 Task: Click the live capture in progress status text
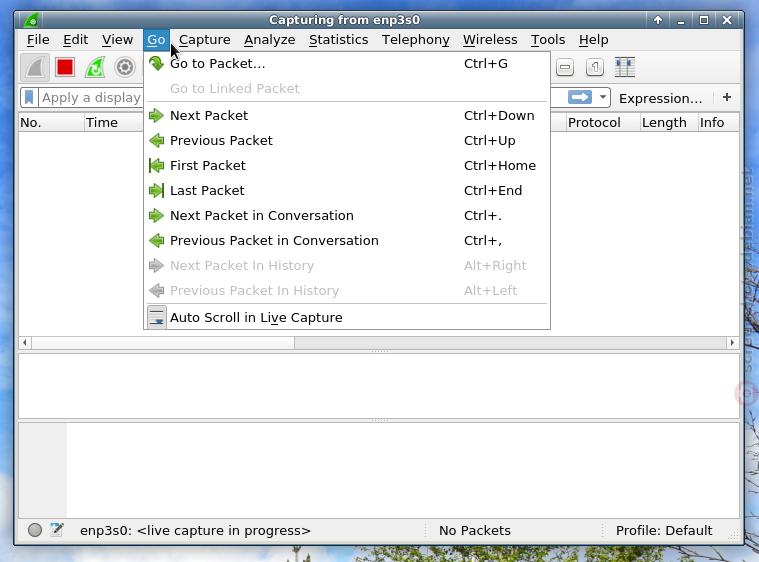pos(195,531)
